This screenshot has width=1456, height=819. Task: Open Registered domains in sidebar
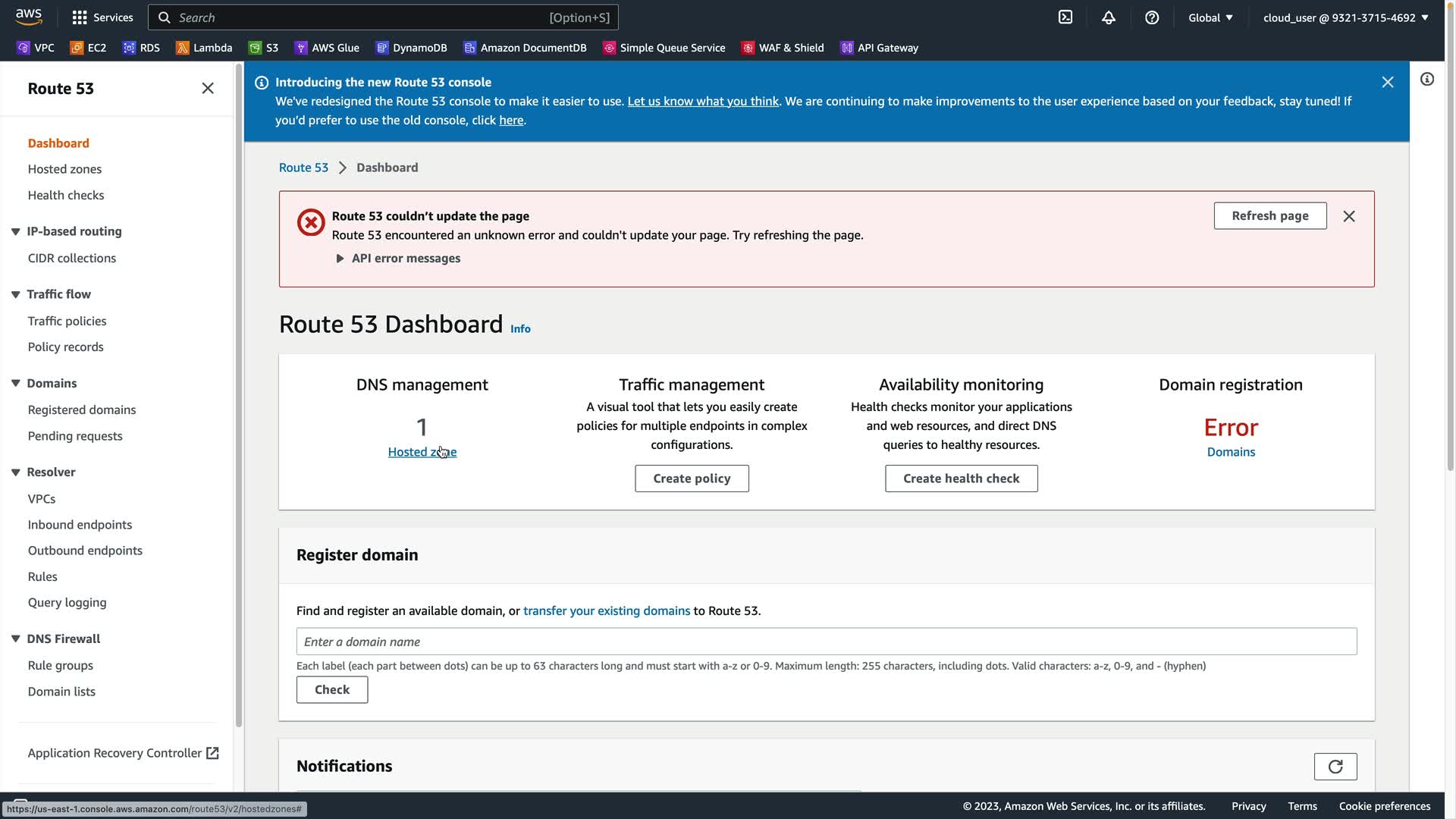pos(82,409)
